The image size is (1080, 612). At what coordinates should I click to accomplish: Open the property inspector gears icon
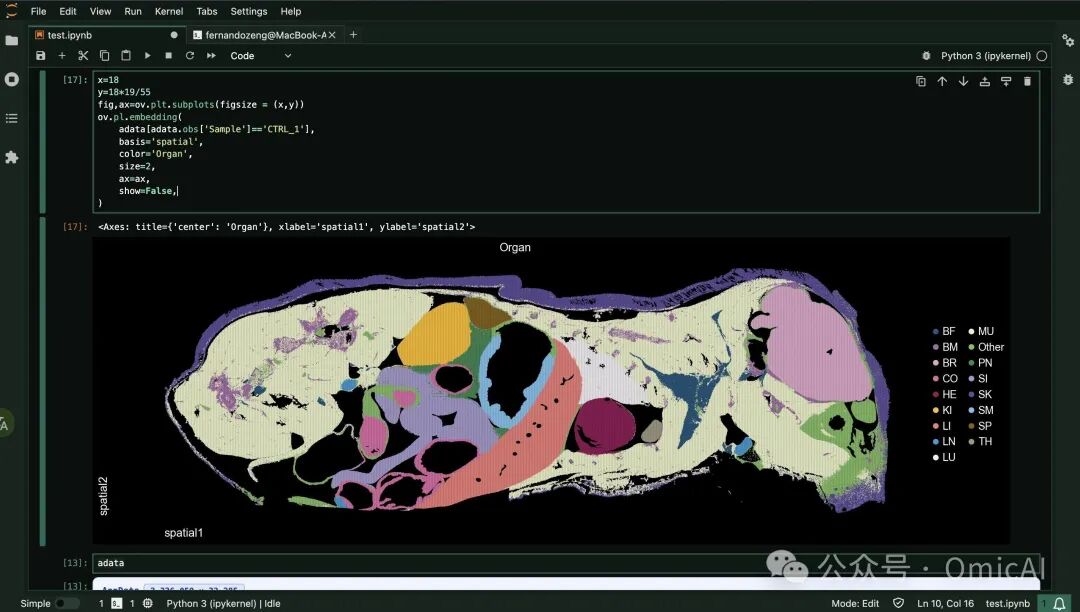point(1068,41)
